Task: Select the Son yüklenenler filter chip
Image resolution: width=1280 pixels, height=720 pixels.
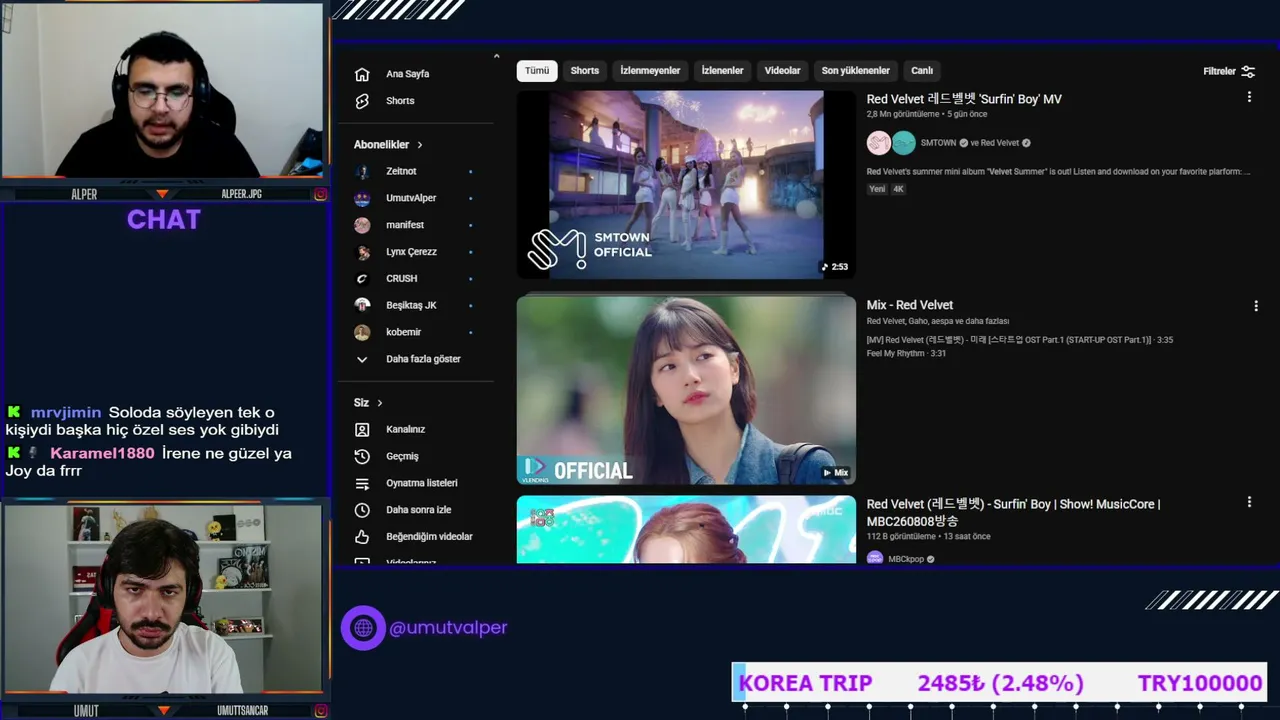Action: click(855, 71)
